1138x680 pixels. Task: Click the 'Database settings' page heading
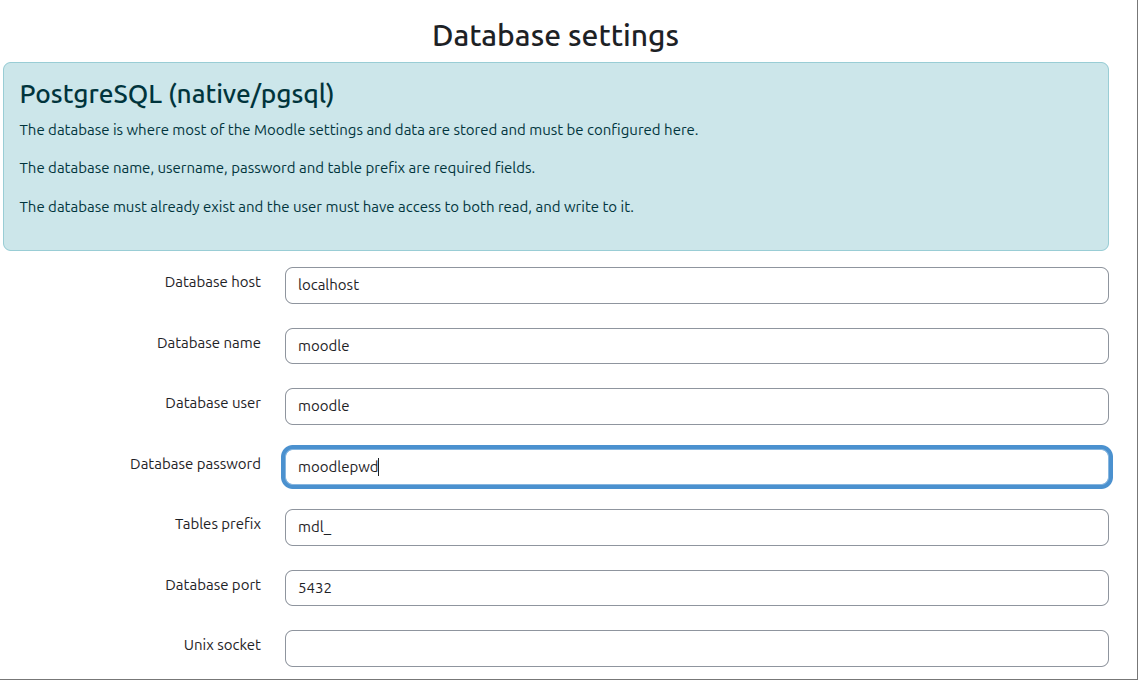(x=555, y=36)
